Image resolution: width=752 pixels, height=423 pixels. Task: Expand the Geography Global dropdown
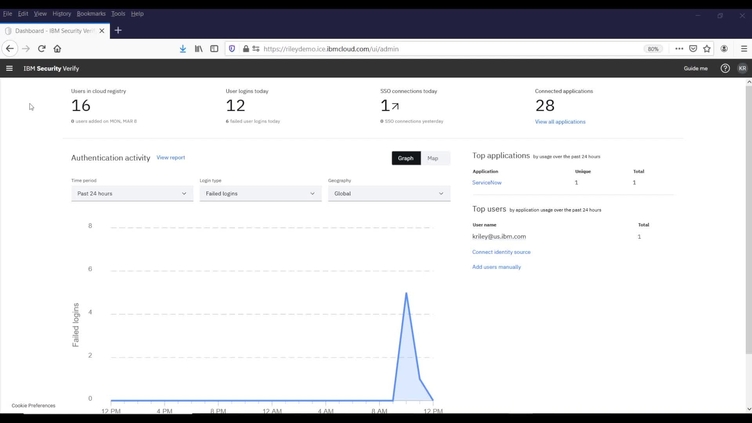389,194
